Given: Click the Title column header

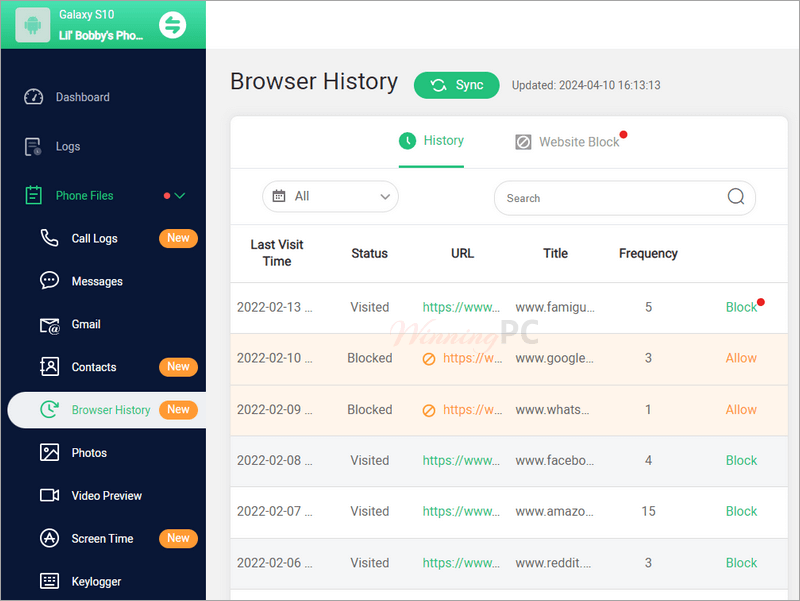Looking at the screenshot, I should pos(555,254).
